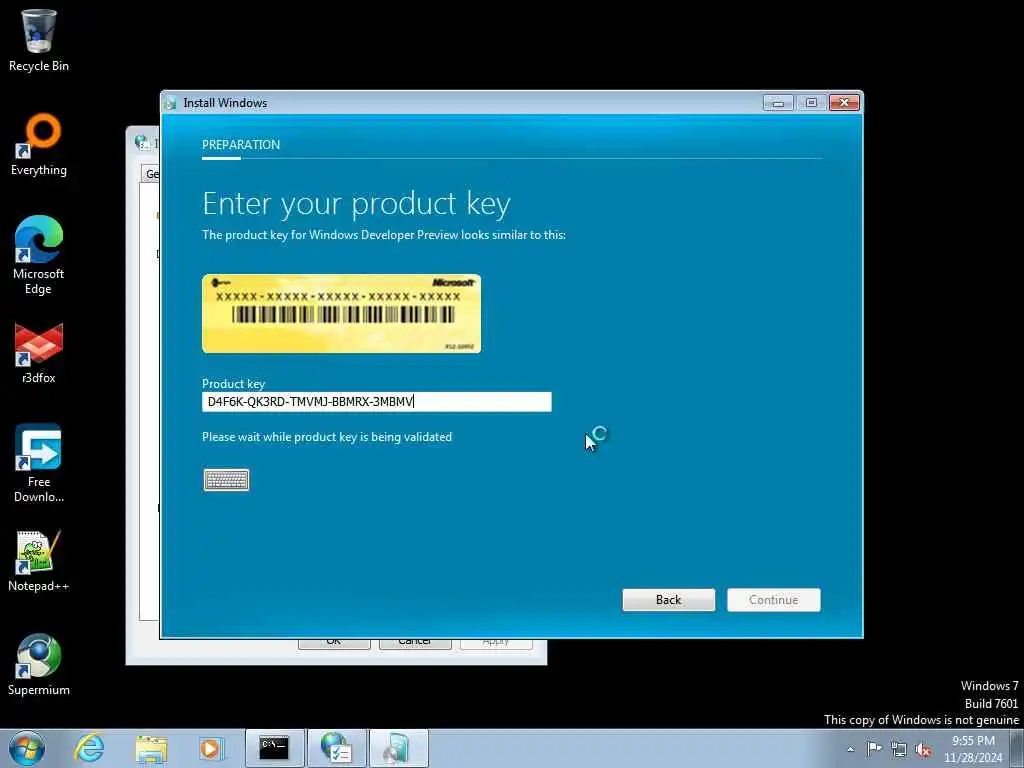1024x768 pixels.
Task: Open the Windows Start orb
Action: click(27, 748)
